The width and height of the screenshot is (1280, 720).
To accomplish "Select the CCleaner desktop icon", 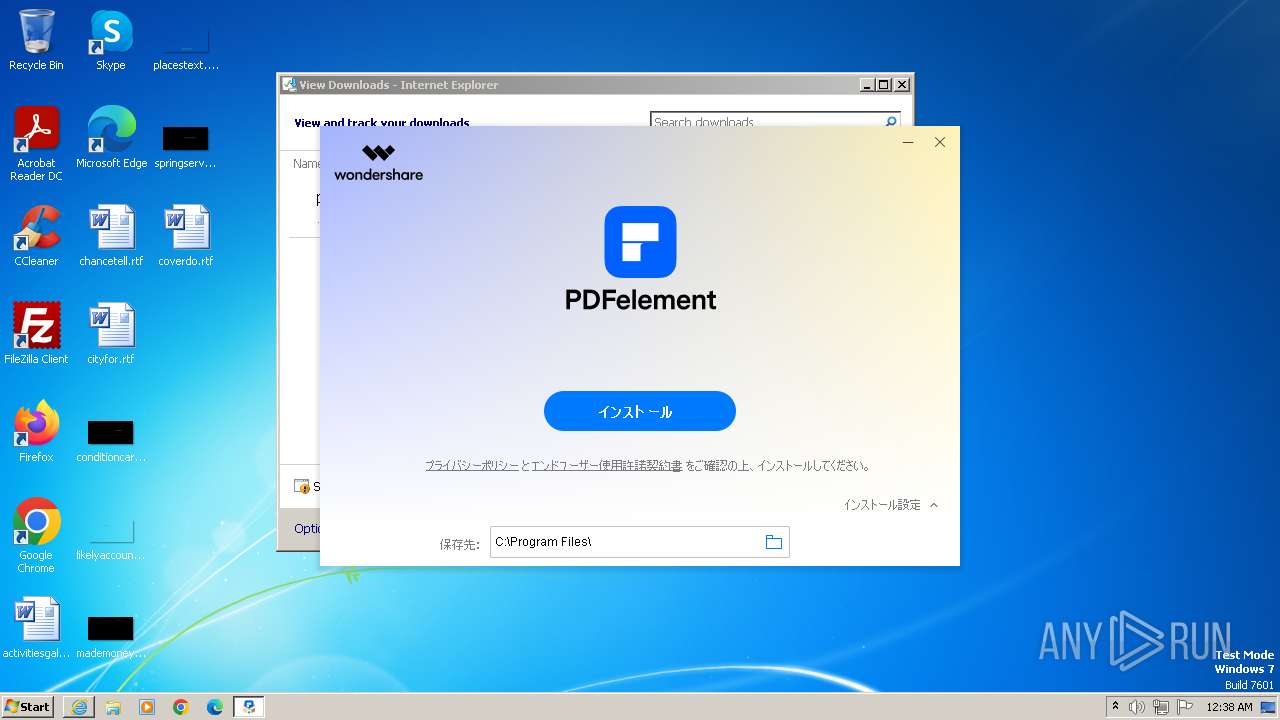I will coord(36,236).
